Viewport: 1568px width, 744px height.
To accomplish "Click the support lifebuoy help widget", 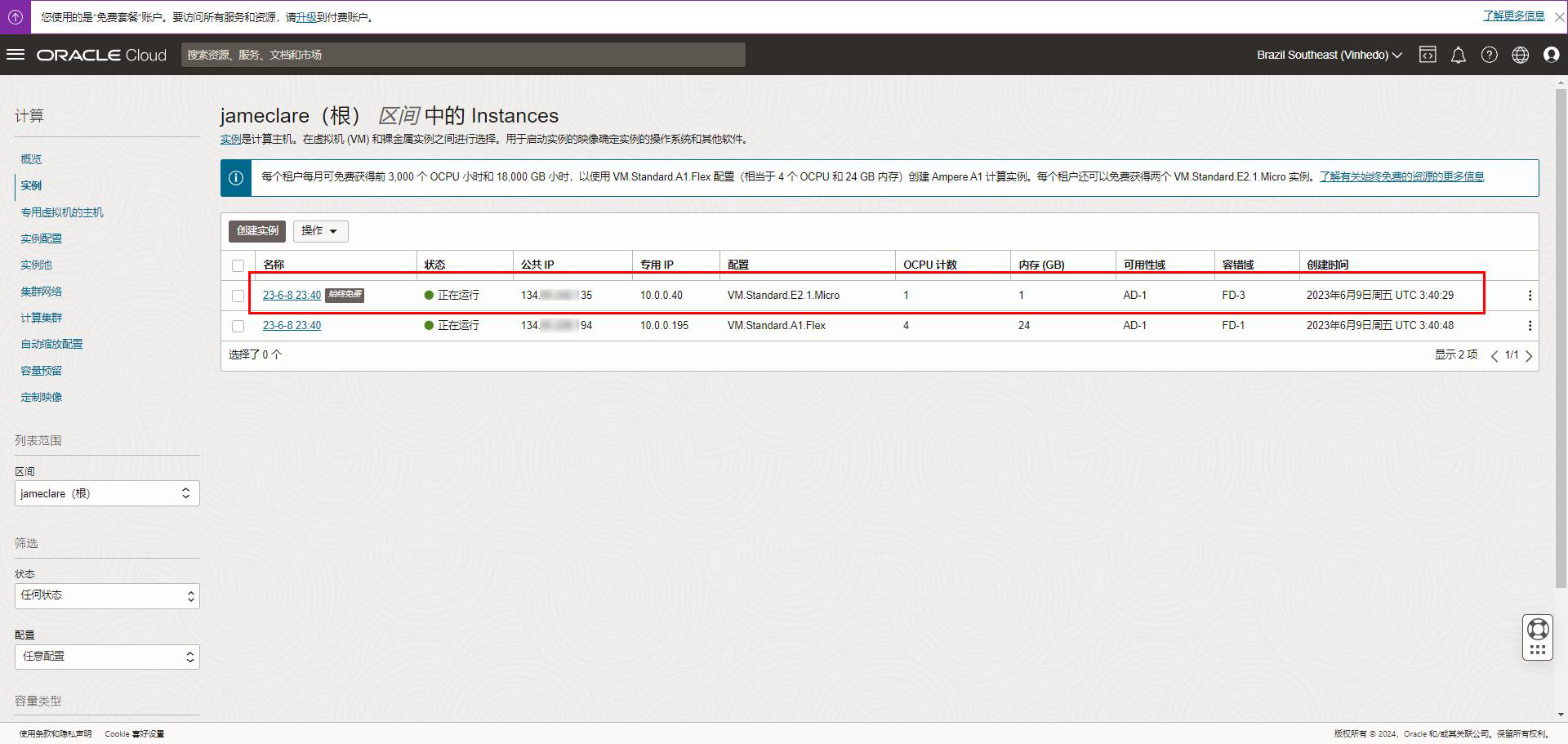I will (1538, 630).
